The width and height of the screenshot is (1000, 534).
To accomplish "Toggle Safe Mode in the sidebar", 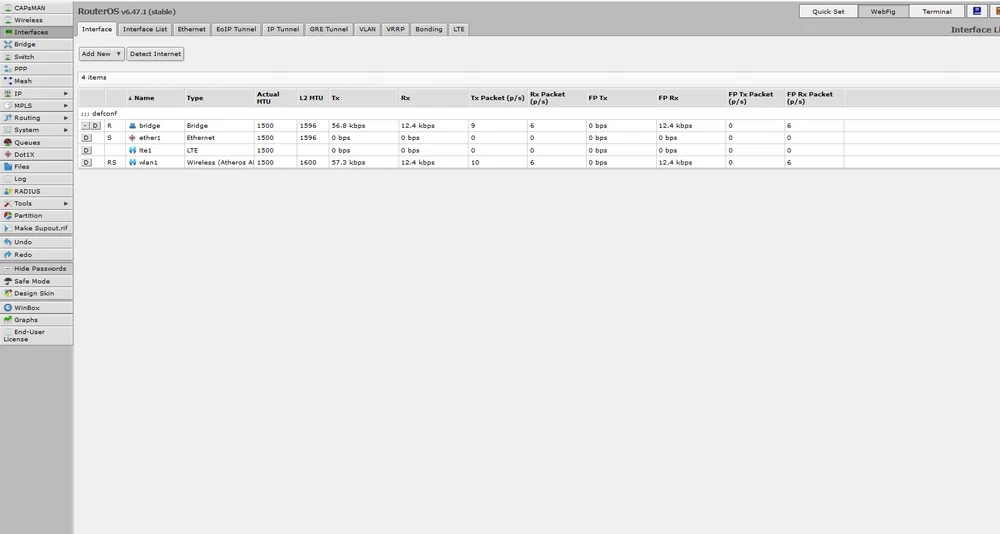I will click(x=31, y=281).
